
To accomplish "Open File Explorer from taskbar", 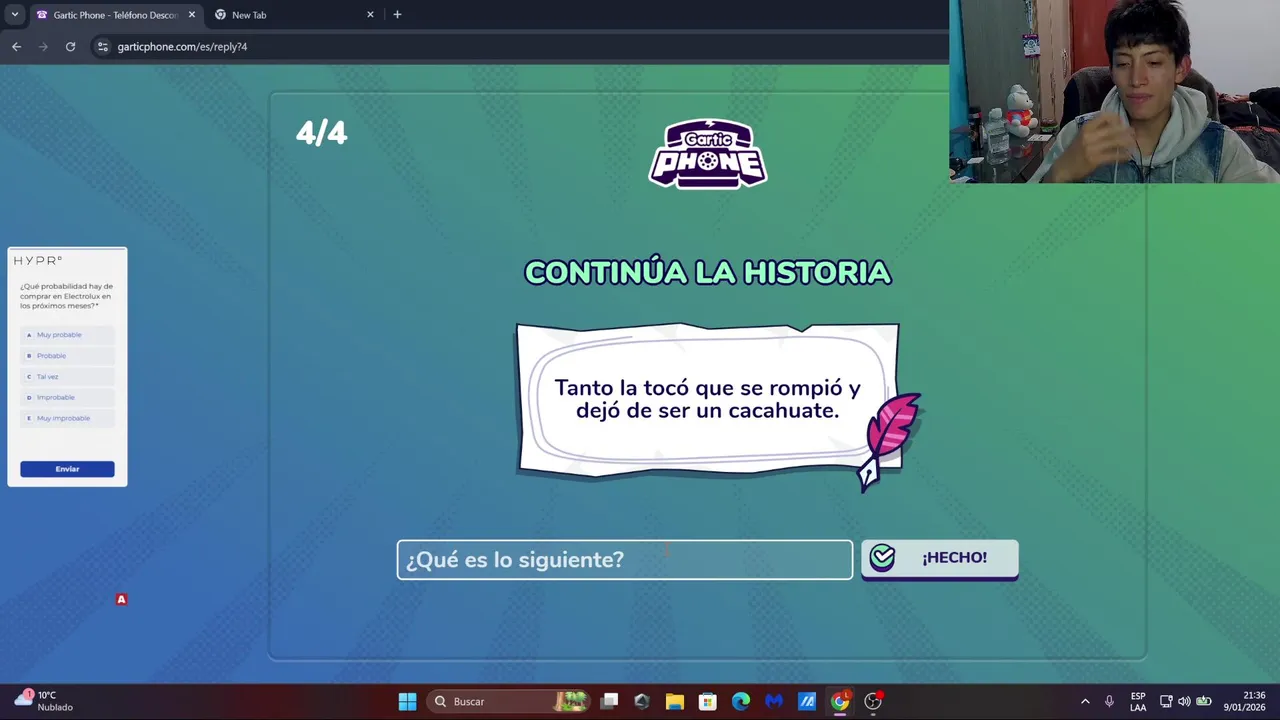I will pyautogui.click(x=675, y=701).
